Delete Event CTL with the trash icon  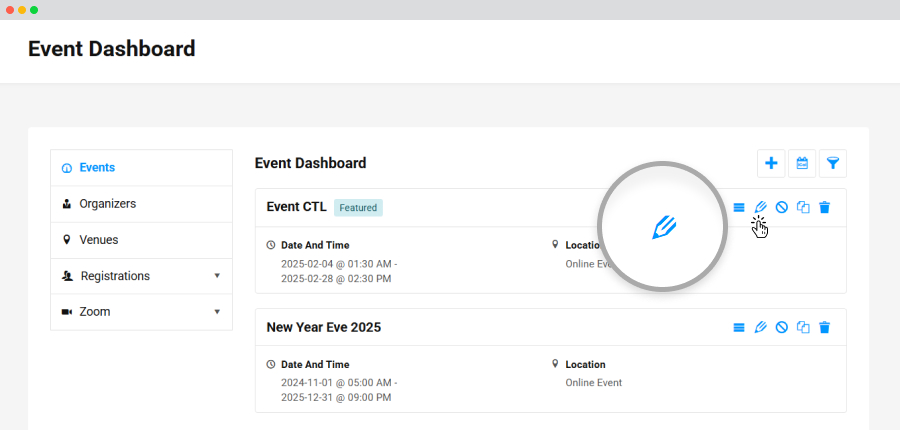[x=825, y=207]
